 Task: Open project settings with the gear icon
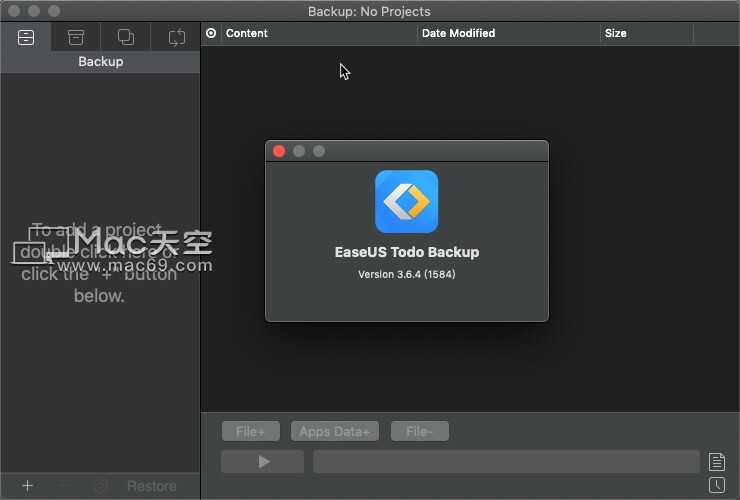100,485
